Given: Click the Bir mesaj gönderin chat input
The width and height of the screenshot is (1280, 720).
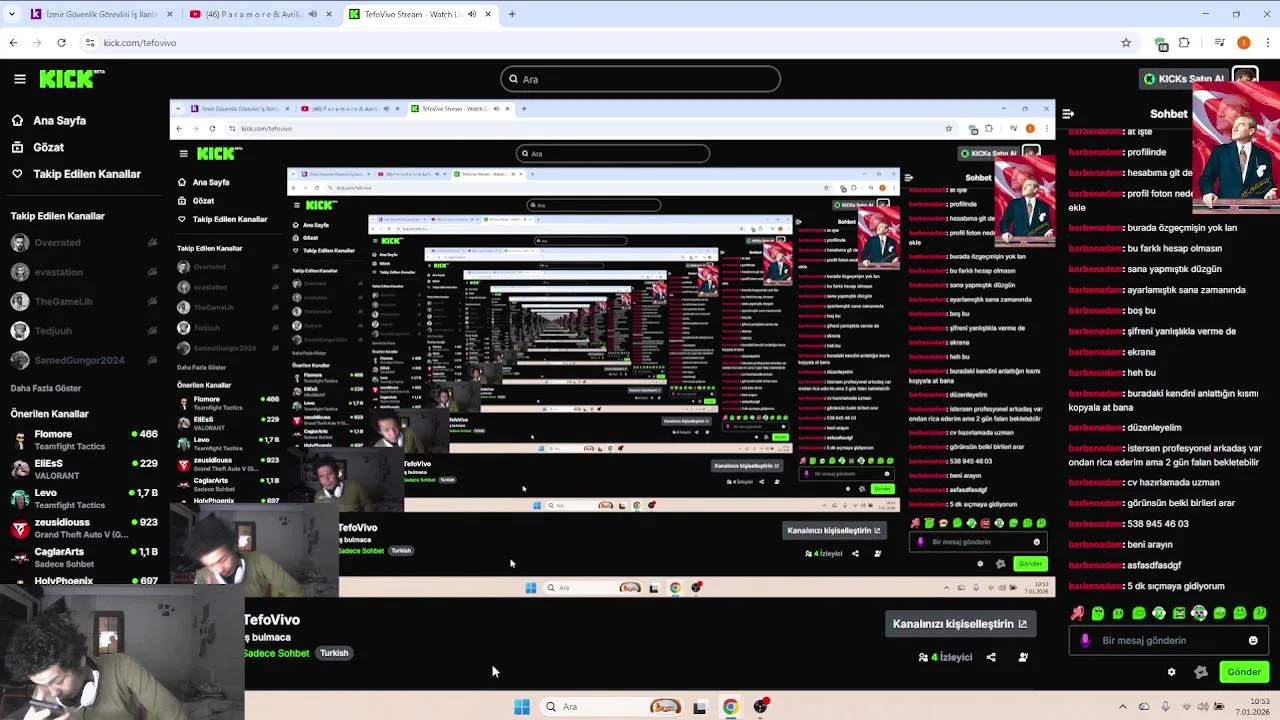Looking at the screenshot, I should tap(1169, 641).
